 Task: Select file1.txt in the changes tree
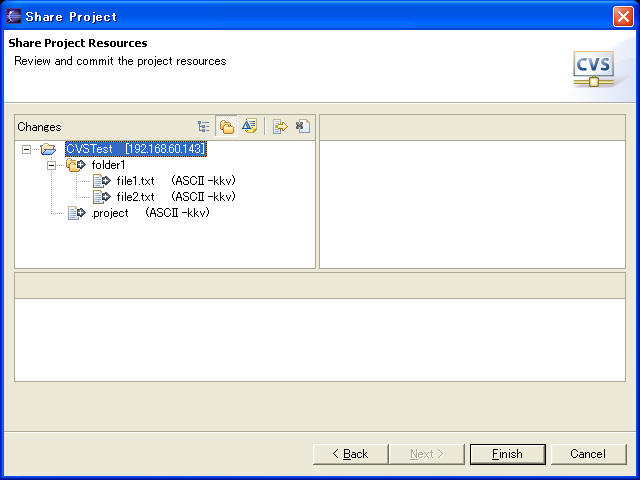point(135,181)
